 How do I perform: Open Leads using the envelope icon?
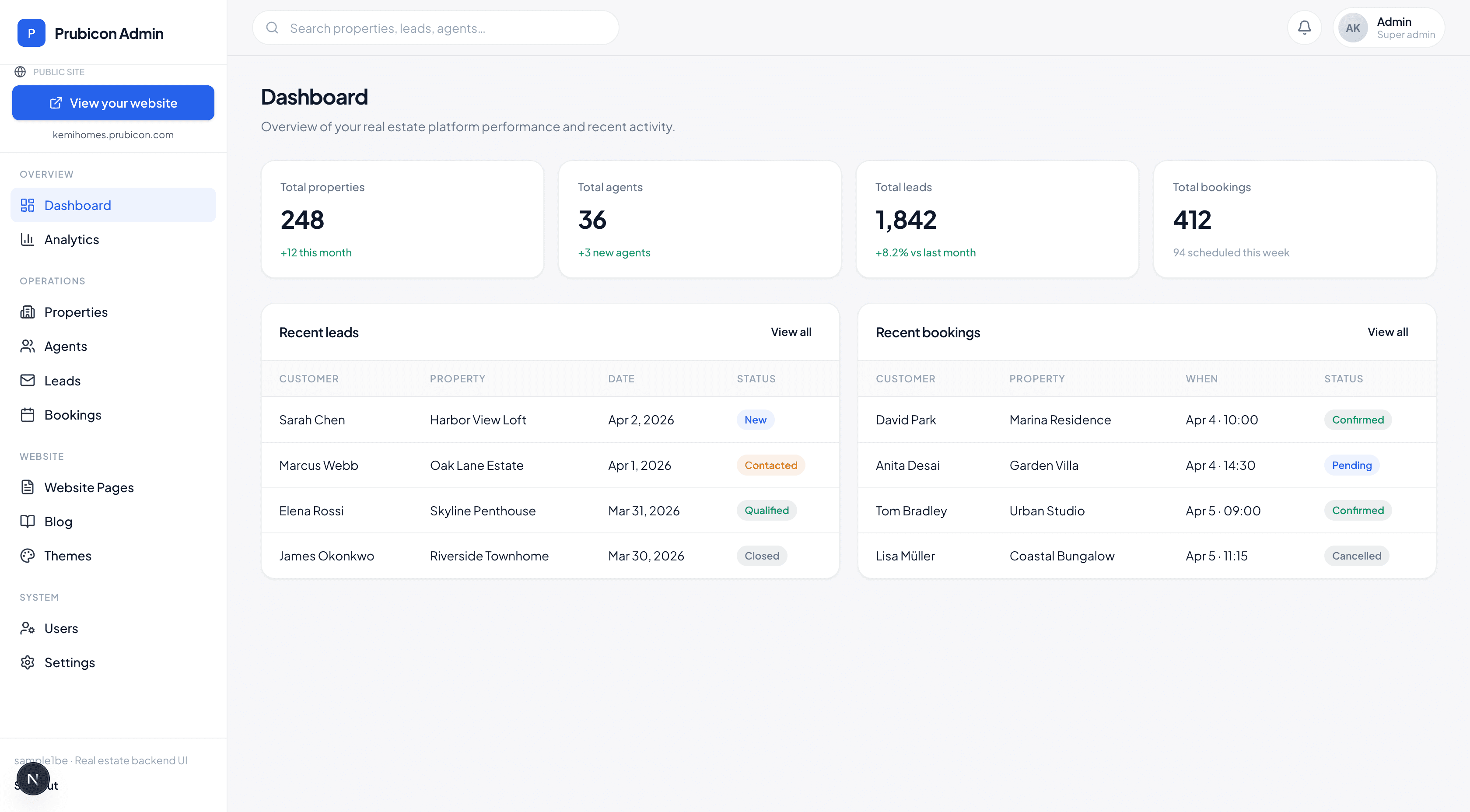(x=28, y=380)
